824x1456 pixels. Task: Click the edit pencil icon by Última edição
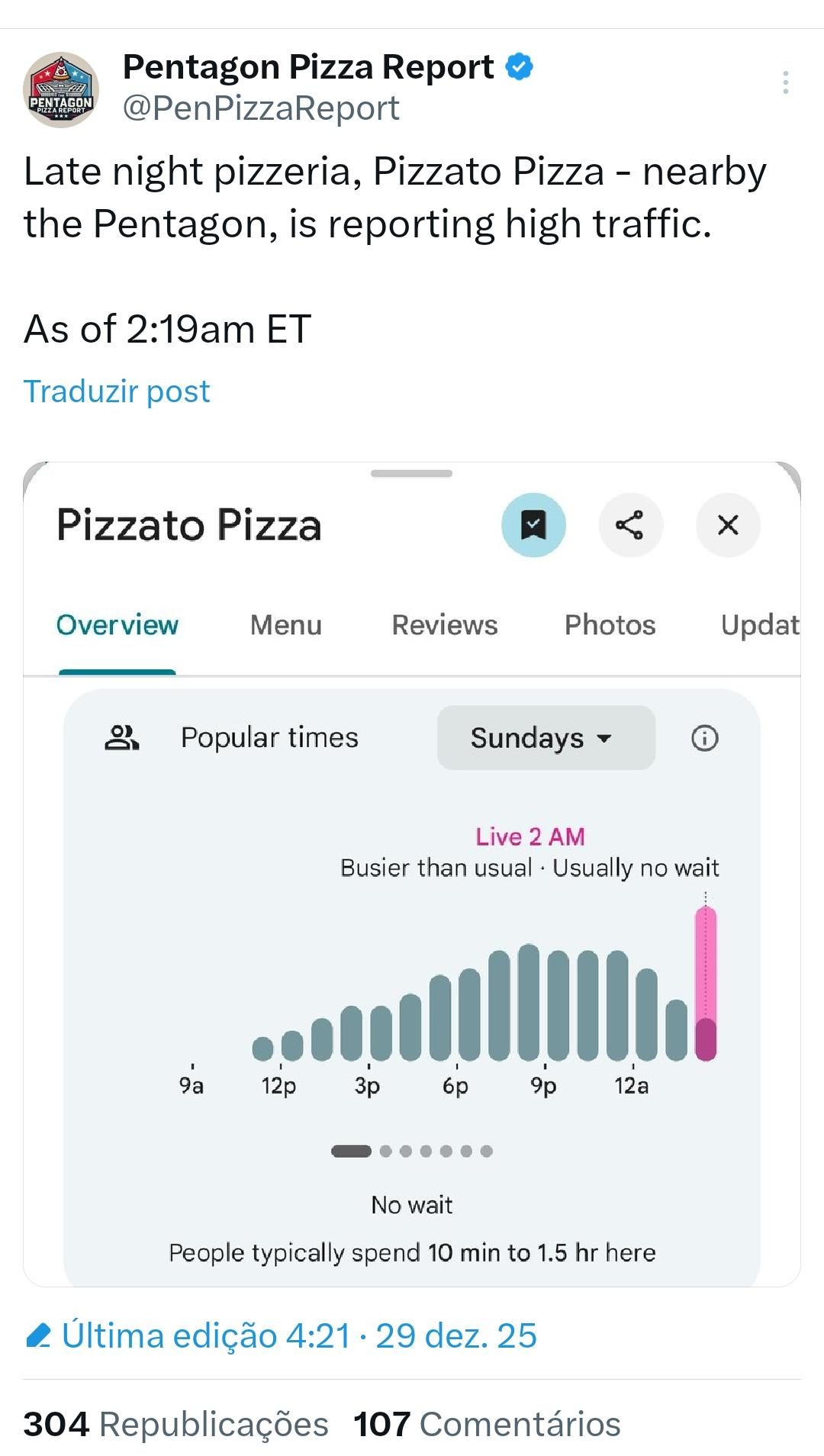38,1336
